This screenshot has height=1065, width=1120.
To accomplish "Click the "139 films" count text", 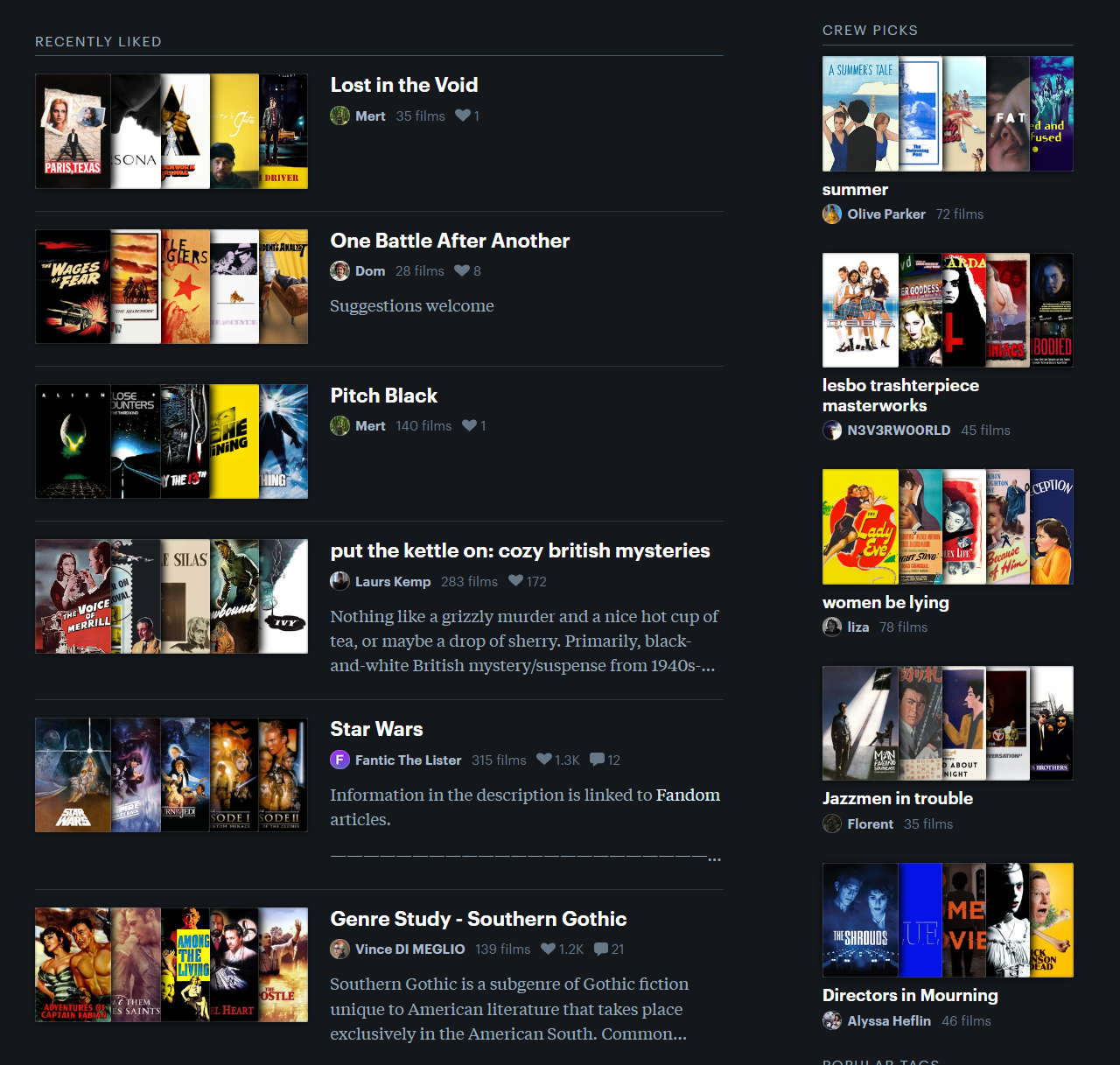I will click(503, 949).
